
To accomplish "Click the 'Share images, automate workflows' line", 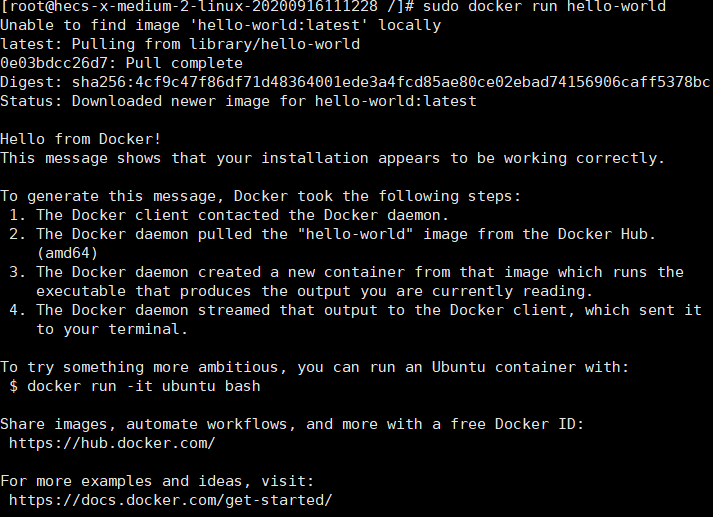I will [x=292, y=423].
